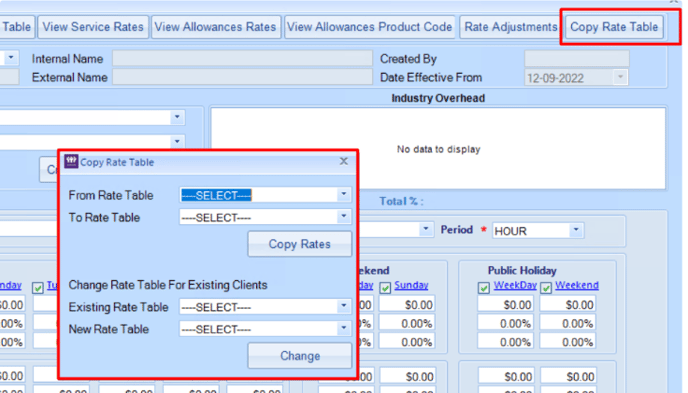Open the From Rate Table dropdown
Viewport: 688px width, 393px height.
click(344, 194)
